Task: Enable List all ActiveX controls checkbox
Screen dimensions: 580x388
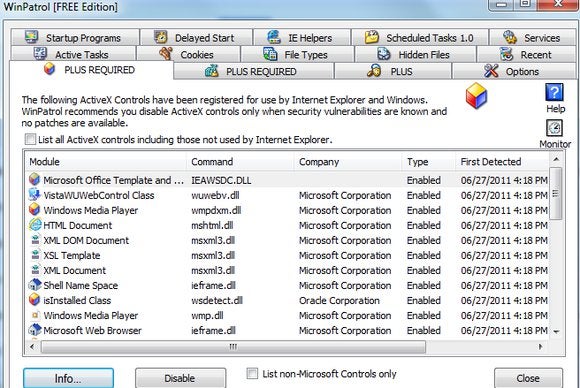Action: pos(30,139)
